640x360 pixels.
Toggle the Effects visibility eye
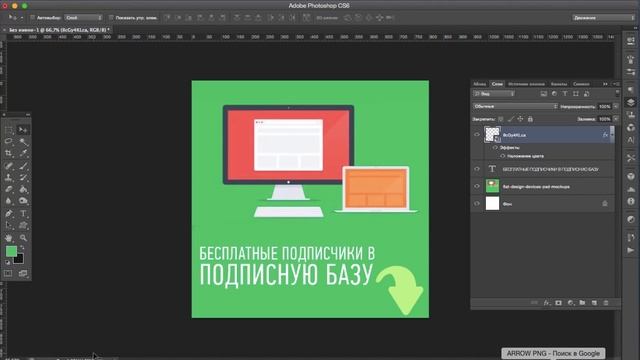coord(495,148)
